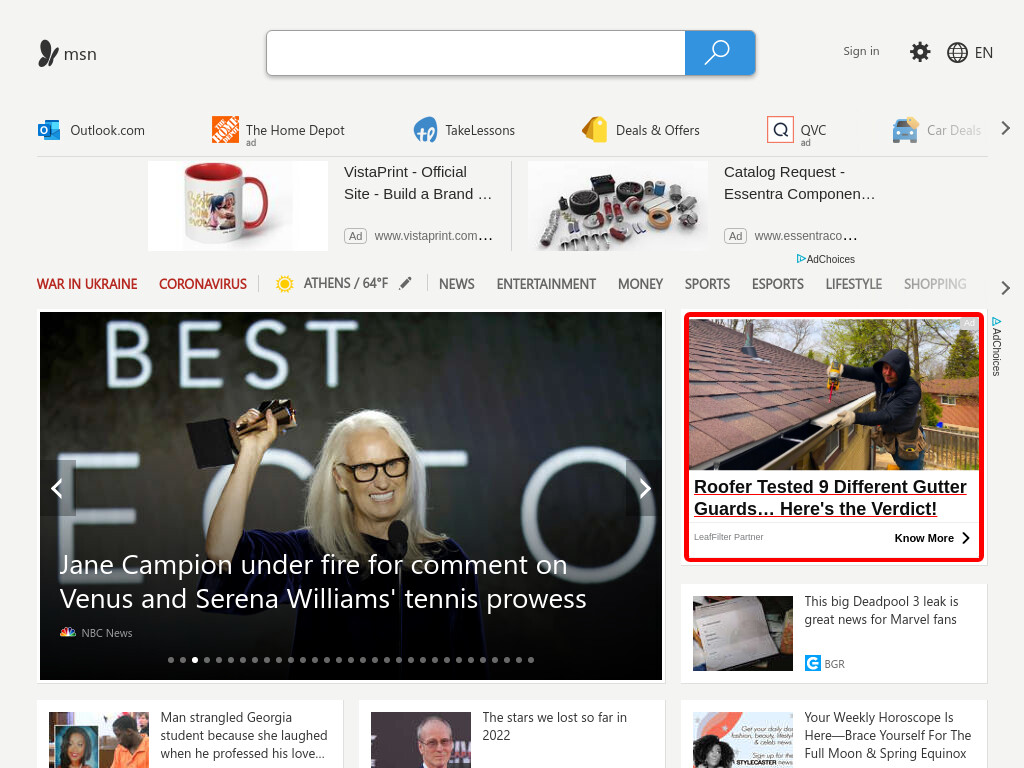The width and height of the screenshot is (1024, 768).
Task: Expand more shortcut sites with the chevron
Action: pos(1006,129)
